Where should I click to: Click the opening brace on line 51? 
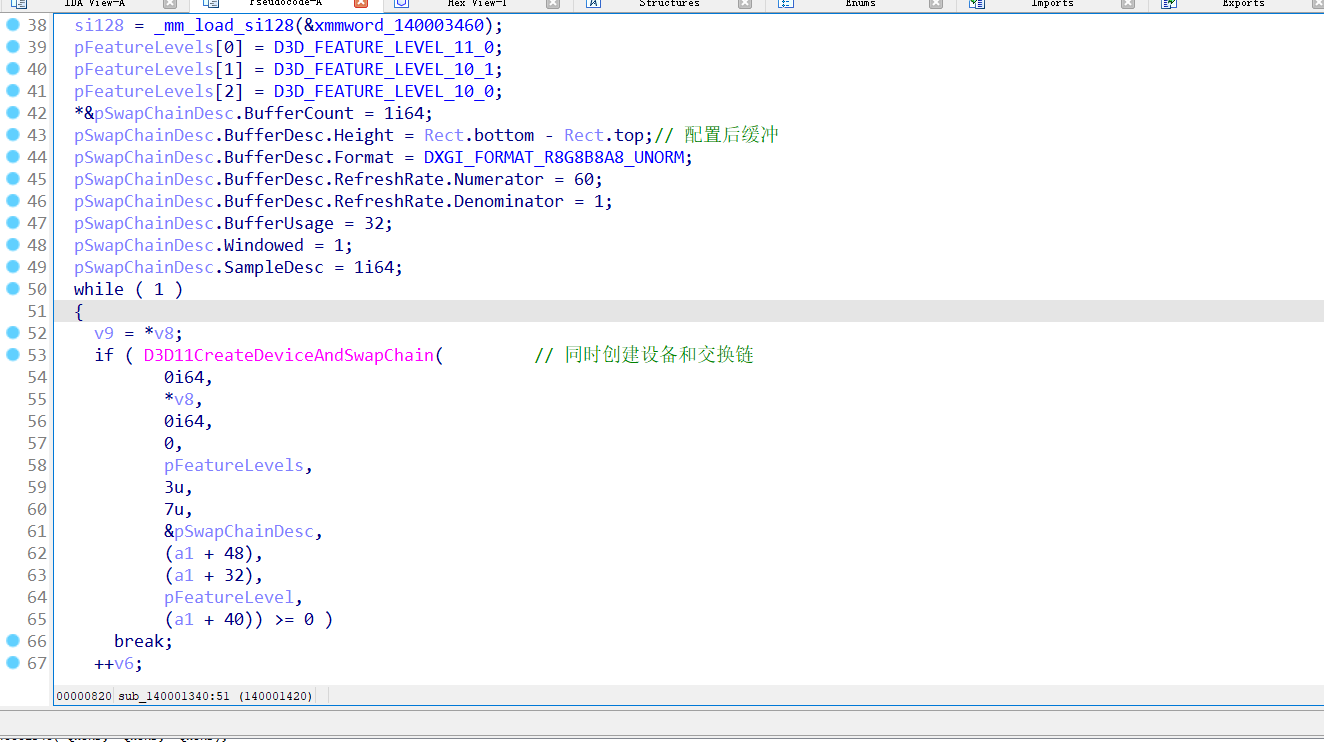click(79, 311)
